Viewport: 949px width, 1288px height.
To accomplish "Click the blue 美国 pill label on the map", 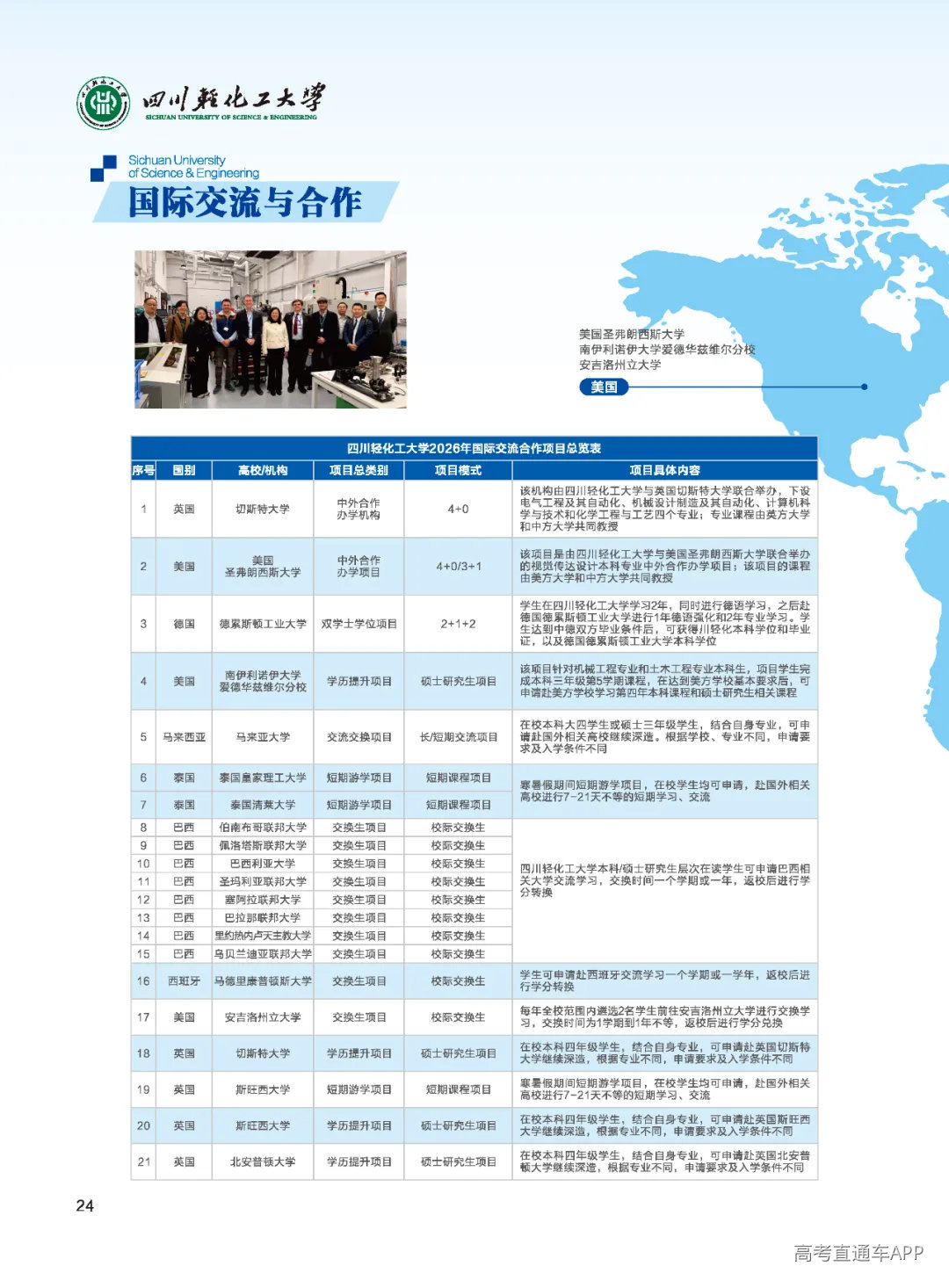I will click(x=604, y=387).
